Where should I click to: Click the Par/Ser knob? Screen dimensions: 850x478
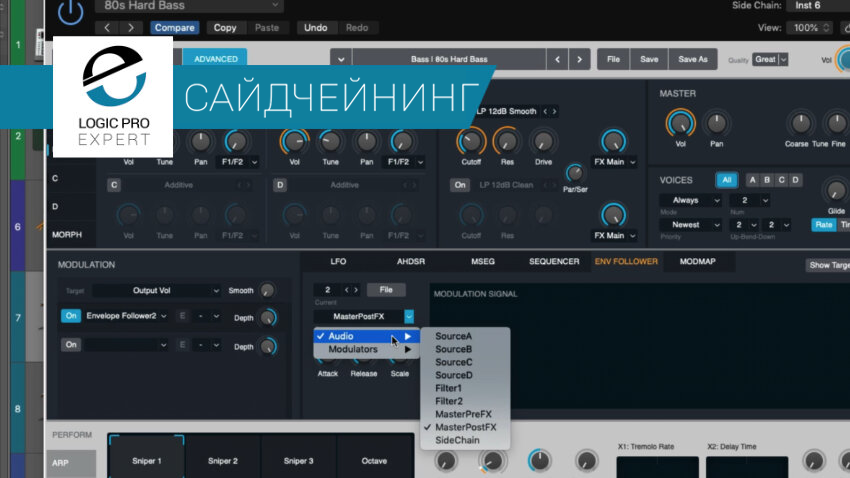pyautogui.click(x=575, y=173)
